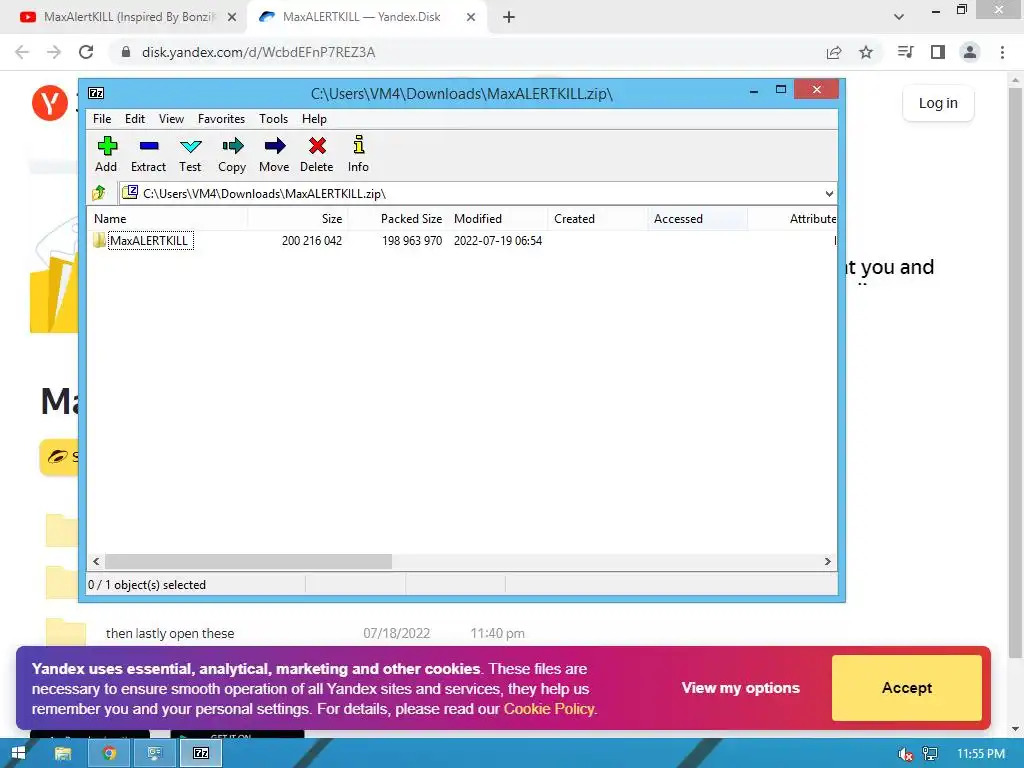Open Chrome media control icon
The image size is (1024, 768).
point(905,52)
